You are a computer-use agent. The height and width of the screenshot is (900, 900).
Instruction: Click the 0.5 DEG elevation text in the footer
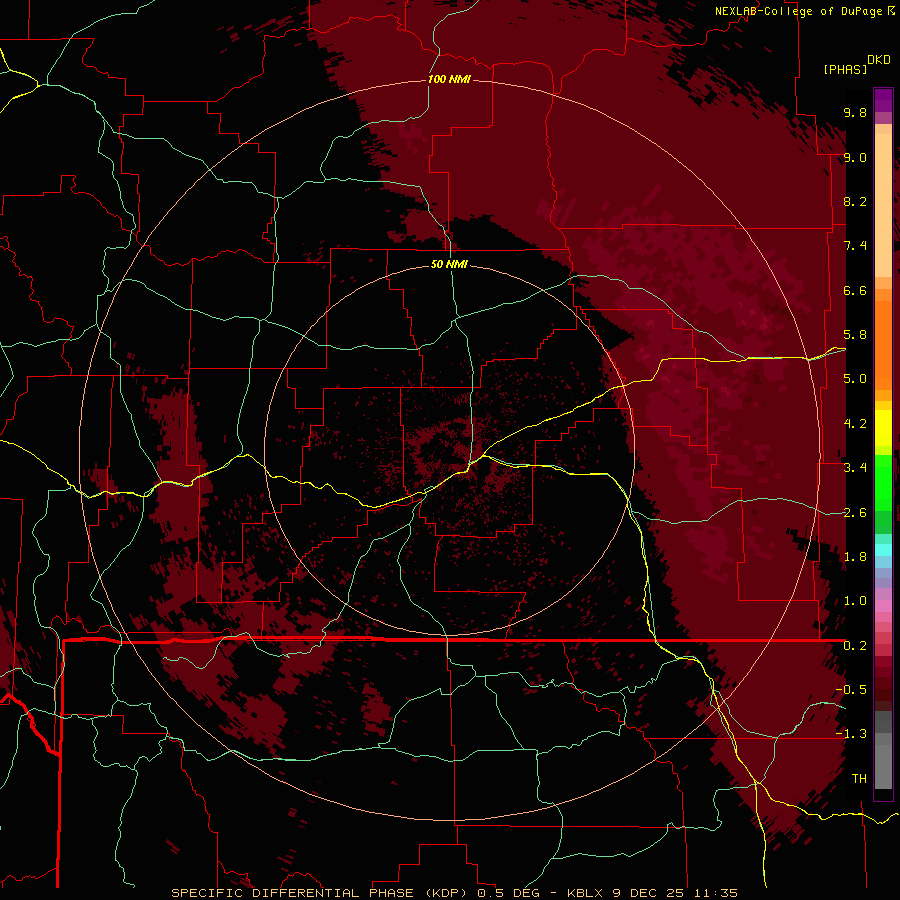click(x=508, y=893)
